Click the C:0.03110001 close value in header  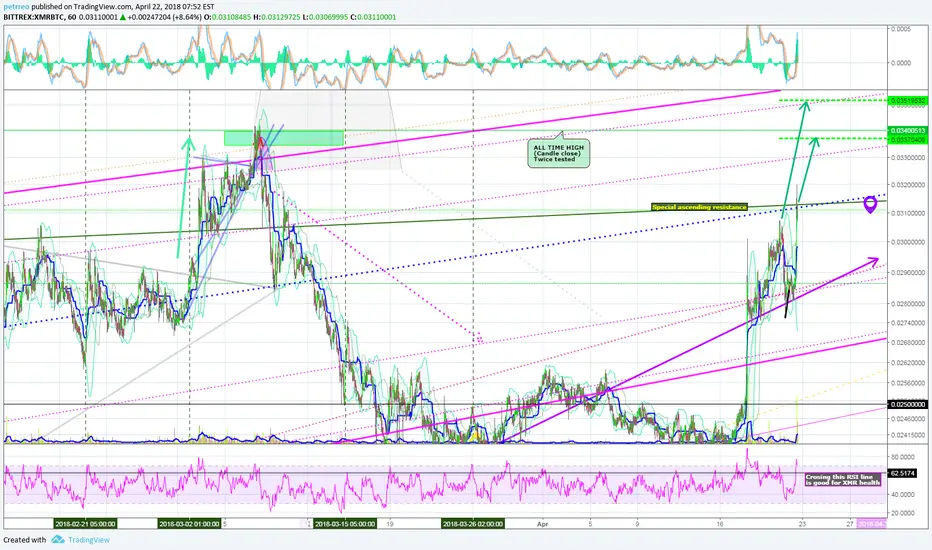[x=373, y=17]
